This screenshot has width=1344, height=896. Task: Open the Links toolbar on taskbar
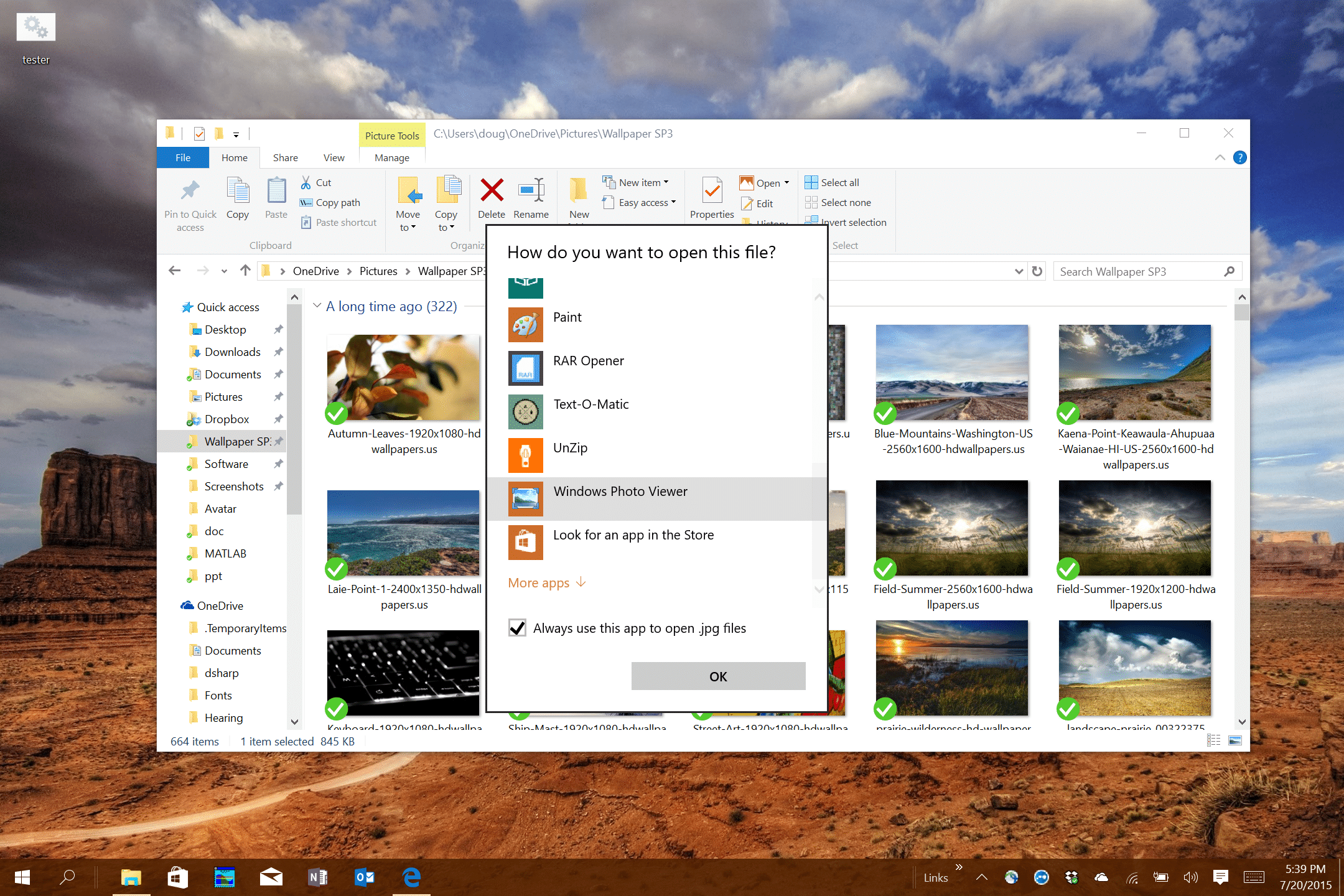click(935, 877)
